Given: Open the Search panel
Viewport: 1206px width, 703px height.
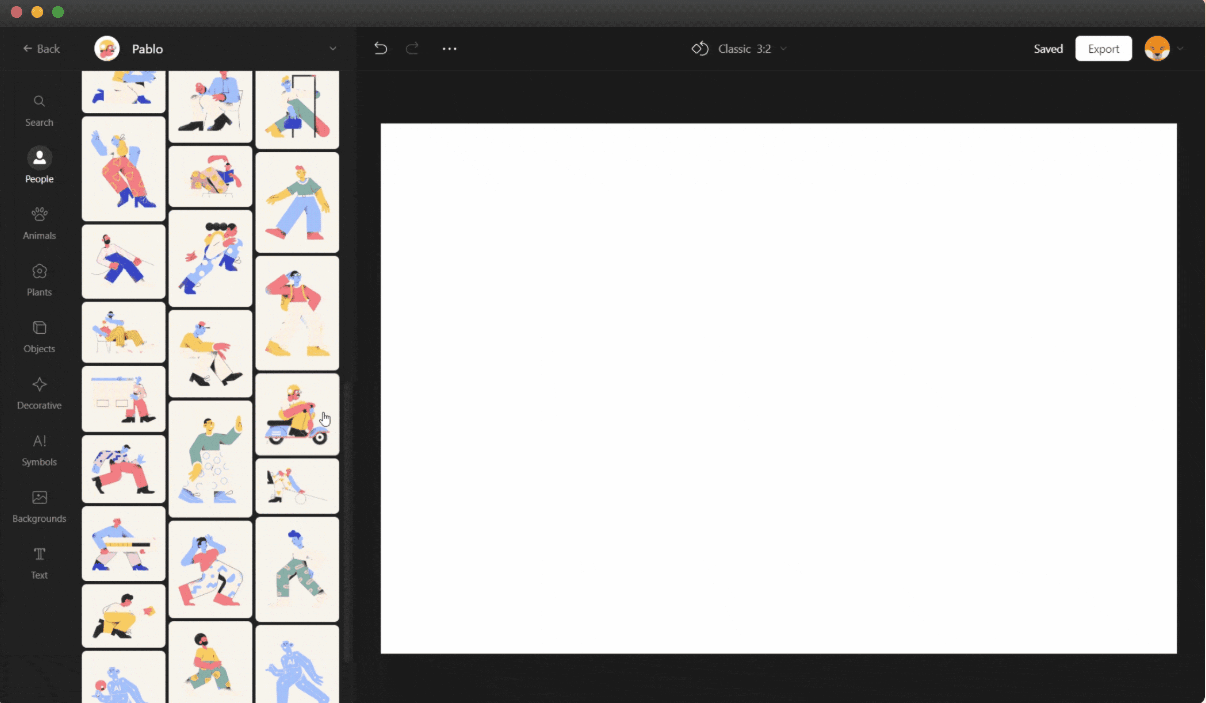Looking at the screenshot, I should pyautogui.click(x=39, y=110).
